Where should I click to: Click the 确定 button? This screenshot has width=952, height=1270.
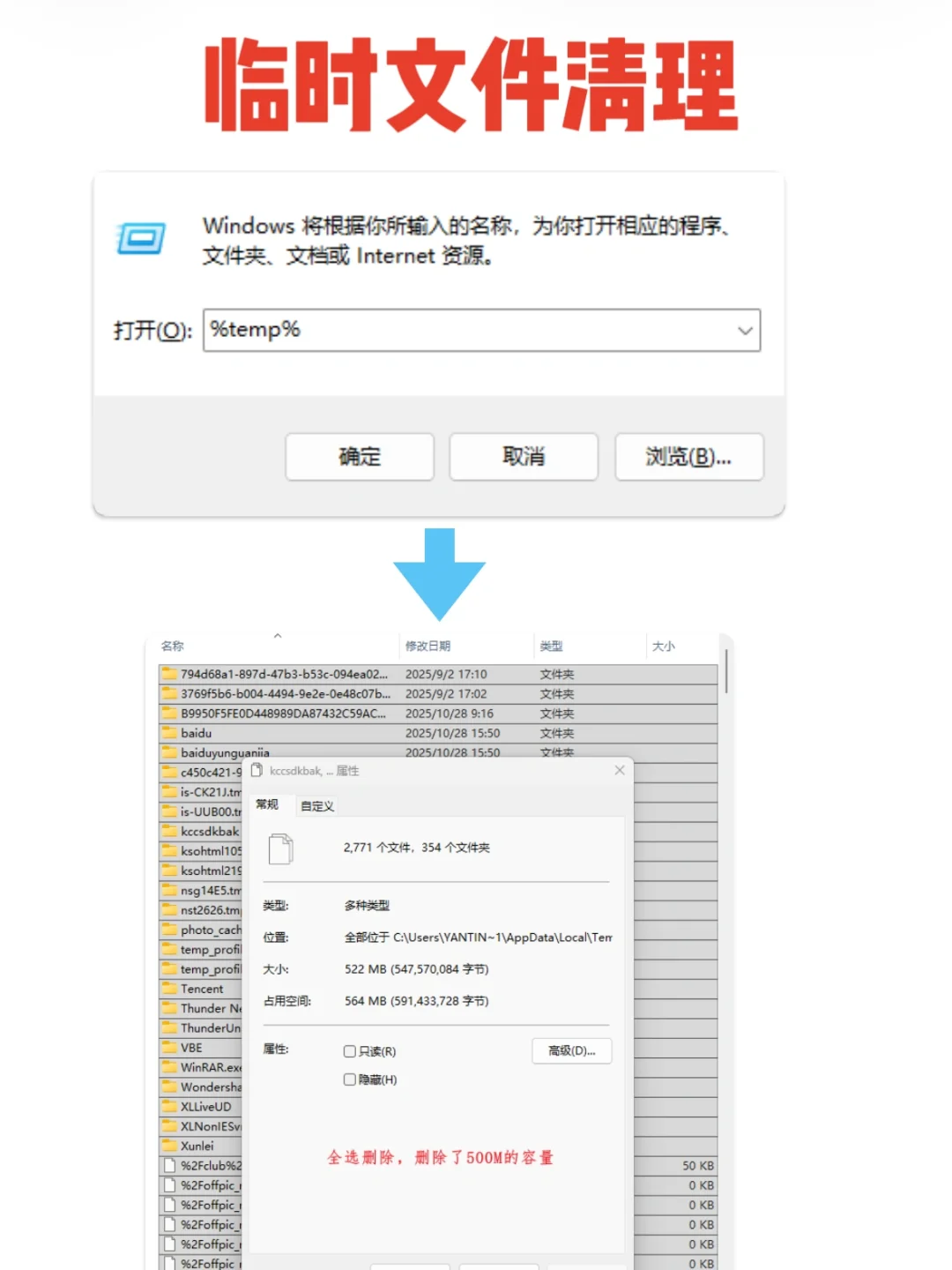pos(359,457)
